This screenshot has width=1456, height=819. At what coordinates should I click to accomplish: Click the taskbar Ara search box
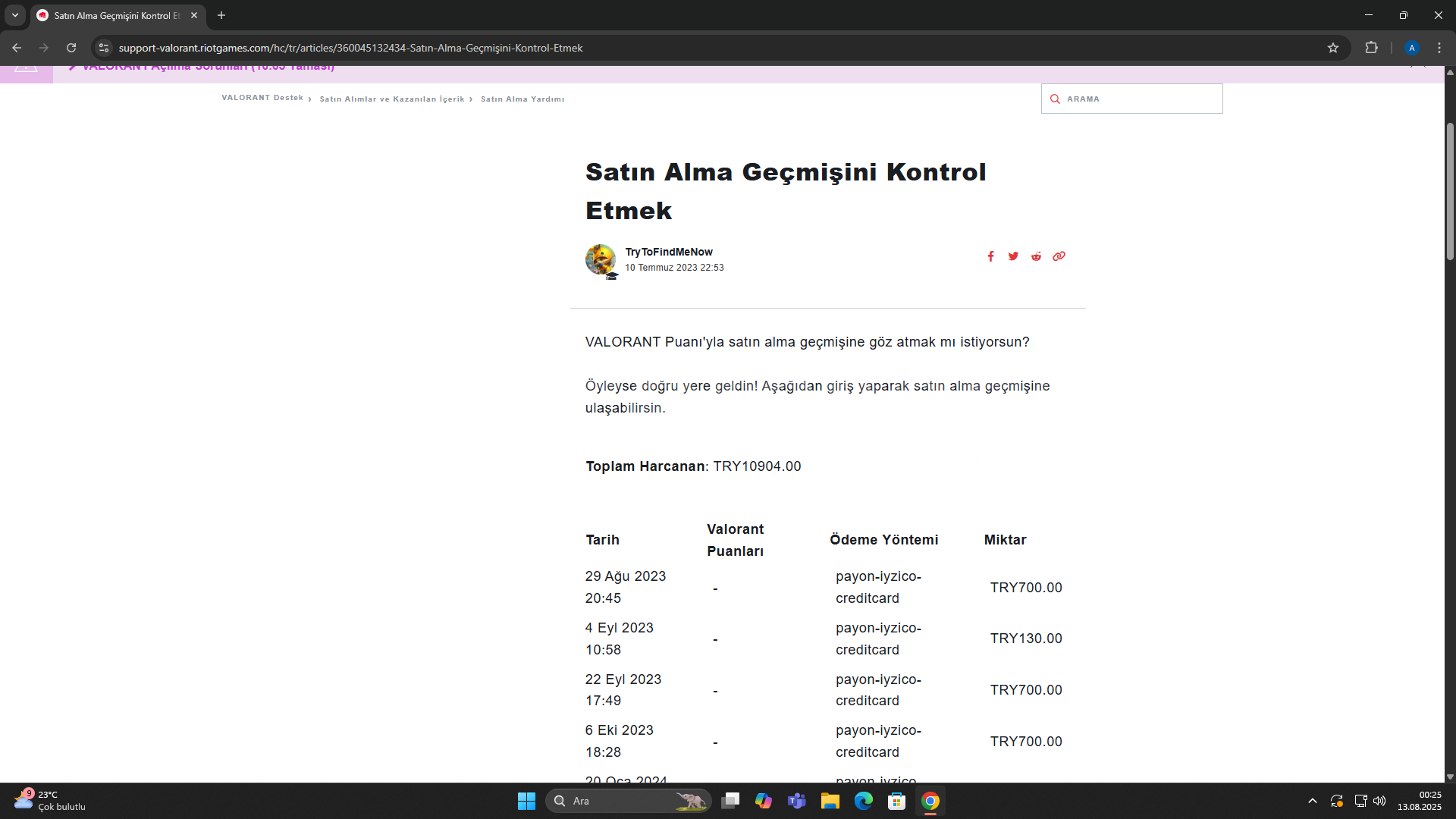pos(628,801)
